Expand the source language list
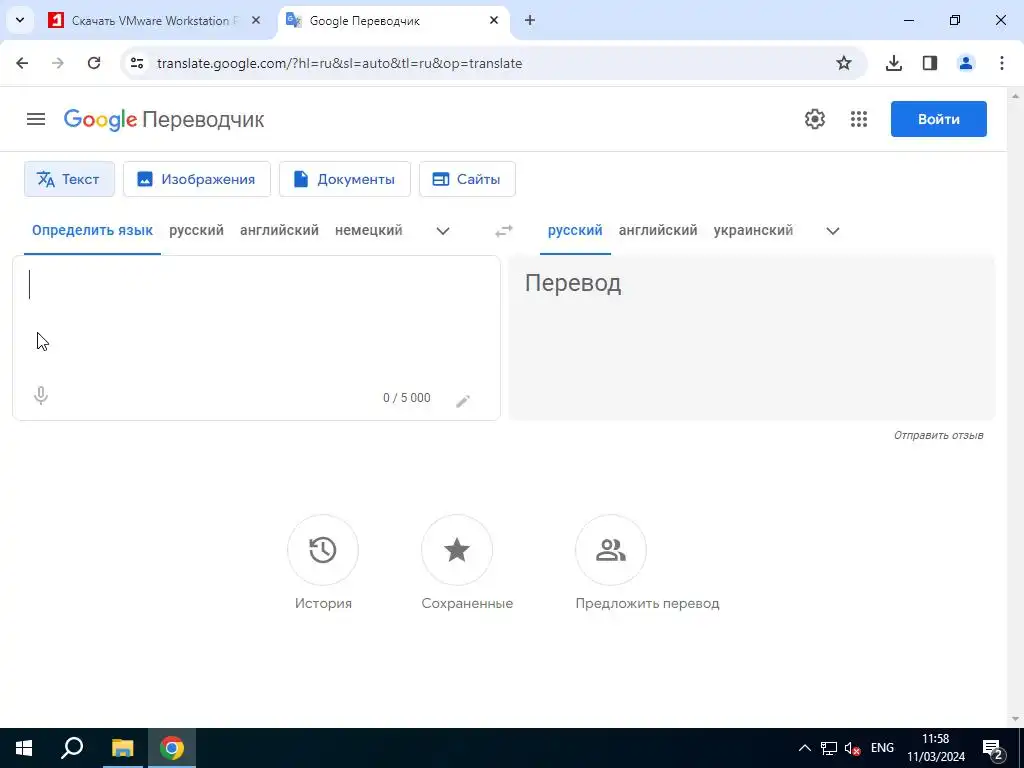The width and height of the screenshot is (1024, 768). point(443,231)
